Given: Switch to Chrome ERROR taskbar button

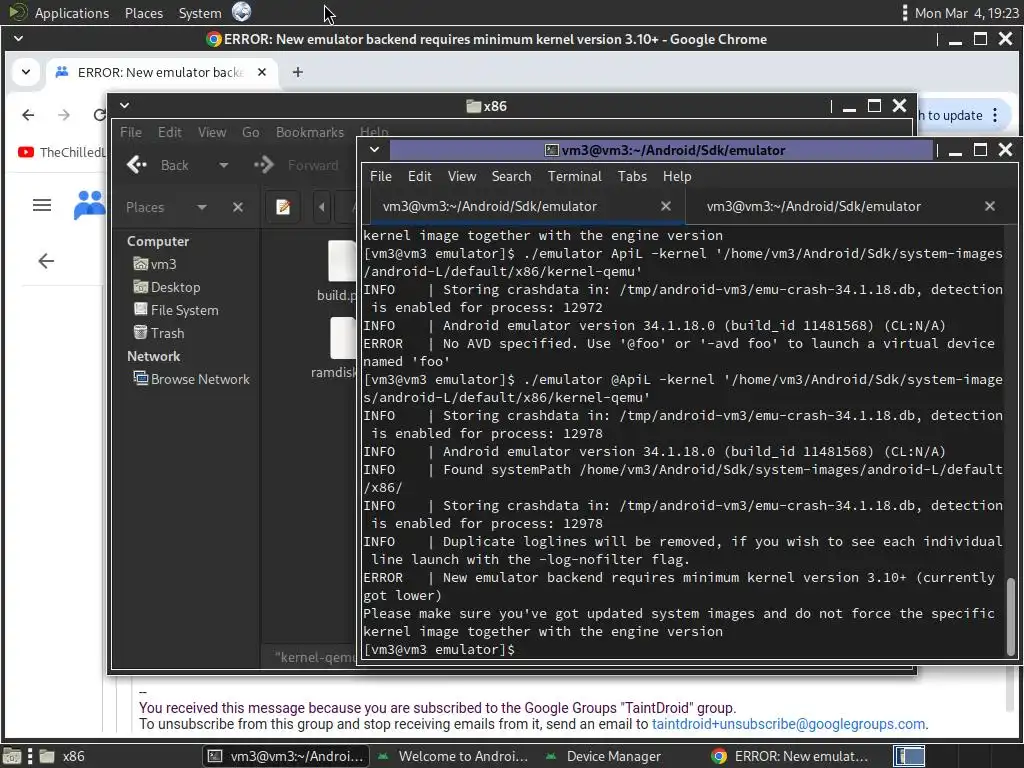Looking at the screenshot, I should tap(792, 756).
